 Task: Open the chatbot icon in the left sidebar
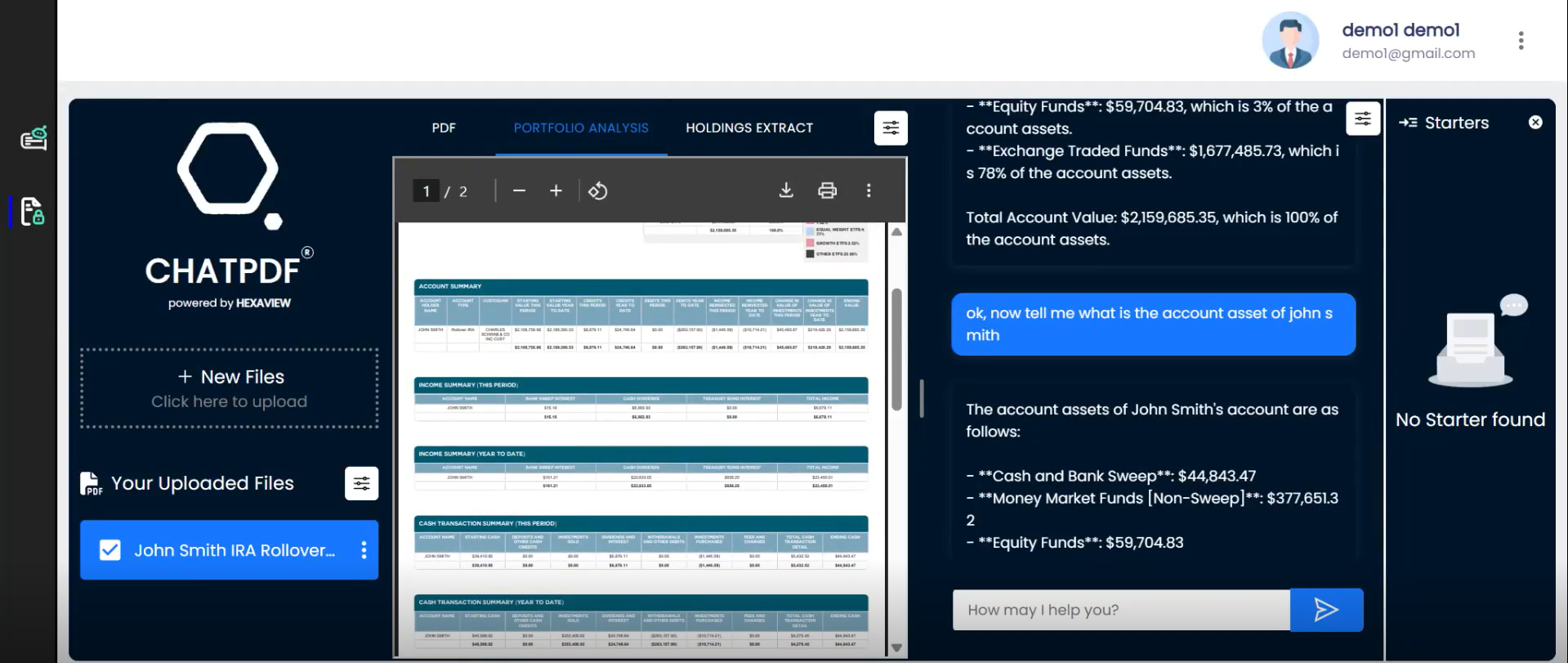(x=34, y=139)
